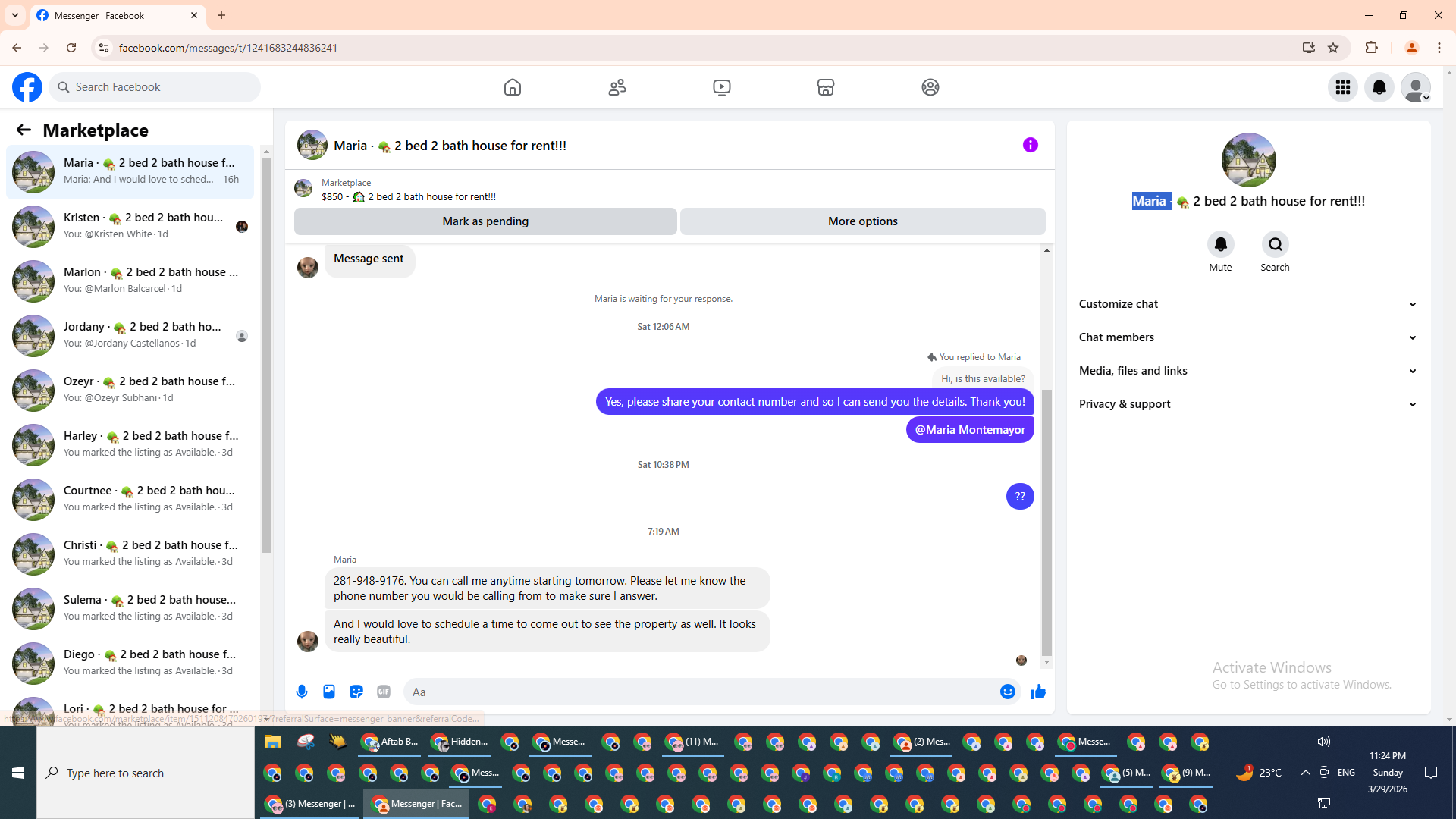Open the notifications bell in Facebook header
Screen dimensions: 1456x819
point(1379,87)
